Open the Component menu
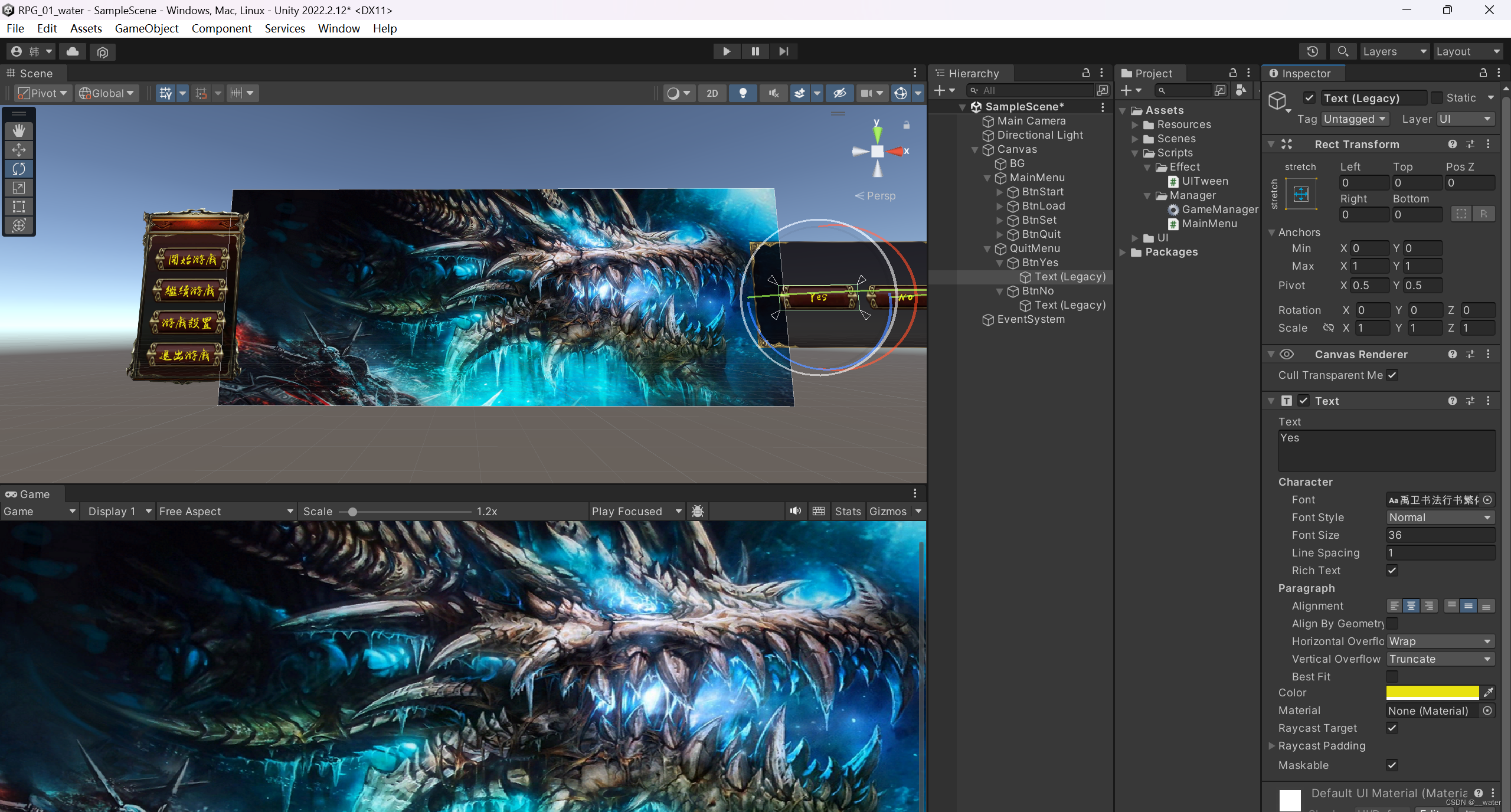1511x812 pixels. tap(221, 28)
